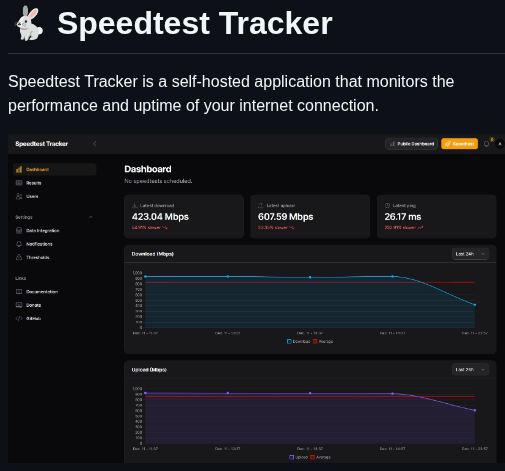Viewport: 505px width, 471px height.
Task: Open the notification bell in the top bar
Action: [487, 144]
